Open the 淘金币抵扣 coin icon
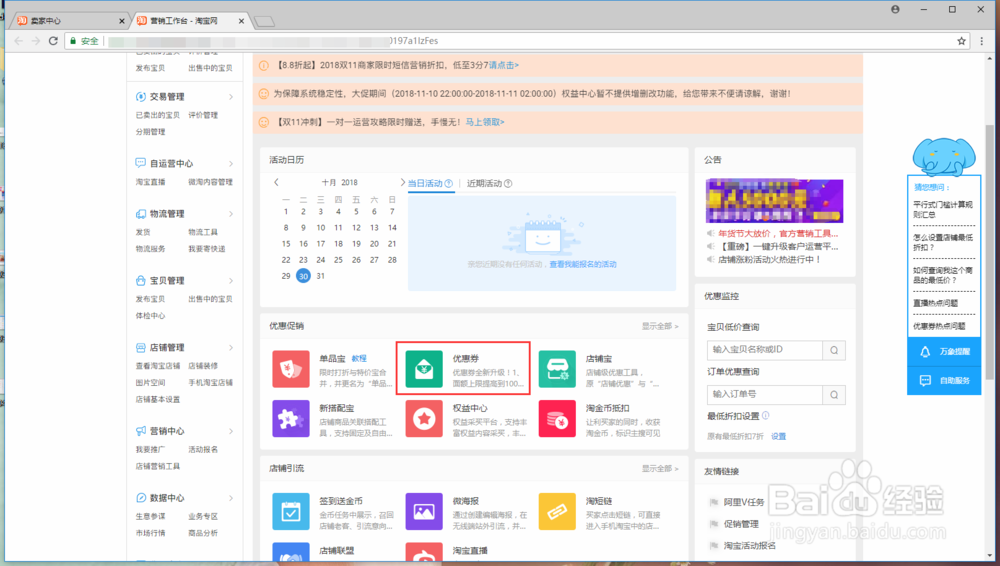1000x566 pixels. (557, 419)
